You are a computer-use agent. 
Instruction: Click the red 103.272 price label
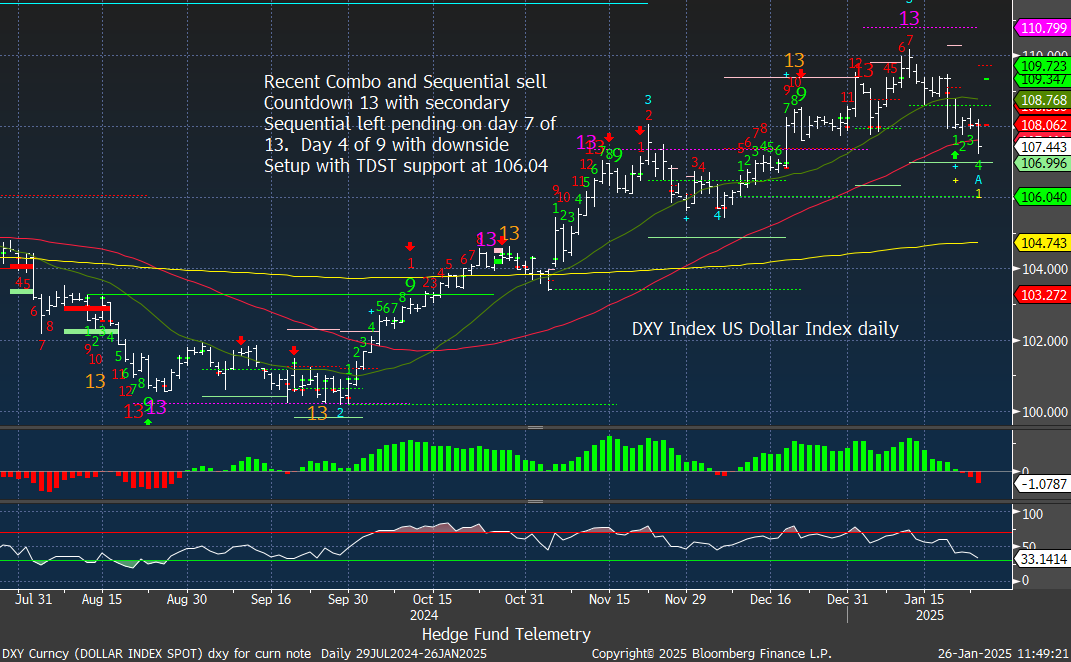pyautogui.click(x=1042, y=295)
